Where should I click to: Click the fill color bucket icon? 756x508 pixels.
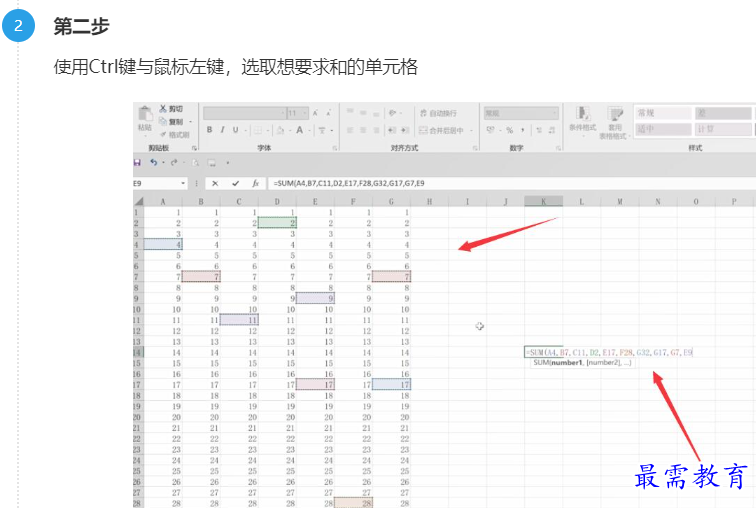[281, 130]
